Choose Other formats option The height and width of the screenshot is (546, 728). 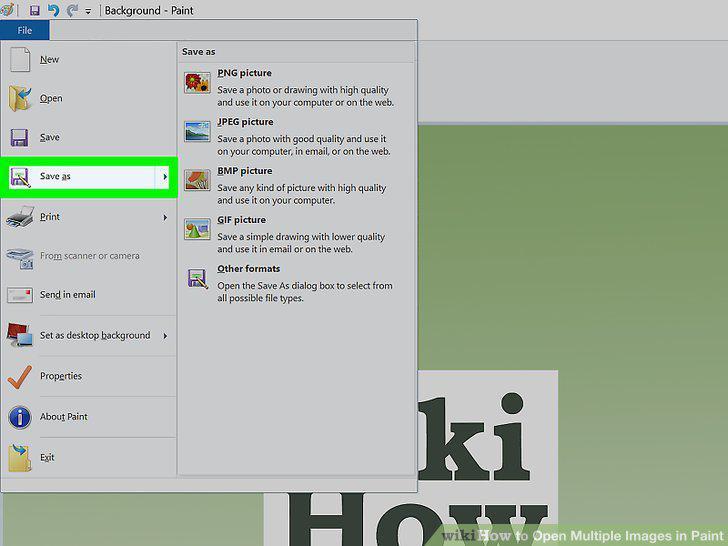296,283
